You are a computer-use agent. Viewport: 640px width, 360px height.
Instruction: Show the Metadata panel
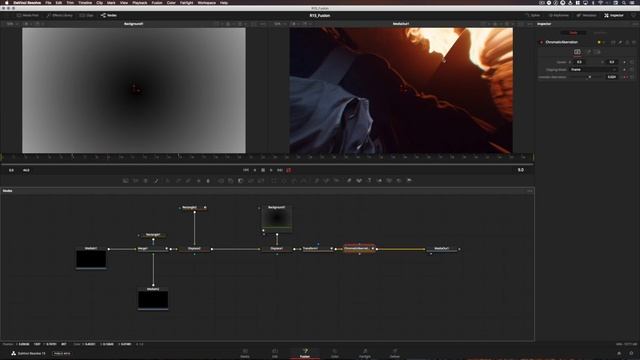click(x=587, y=16)
